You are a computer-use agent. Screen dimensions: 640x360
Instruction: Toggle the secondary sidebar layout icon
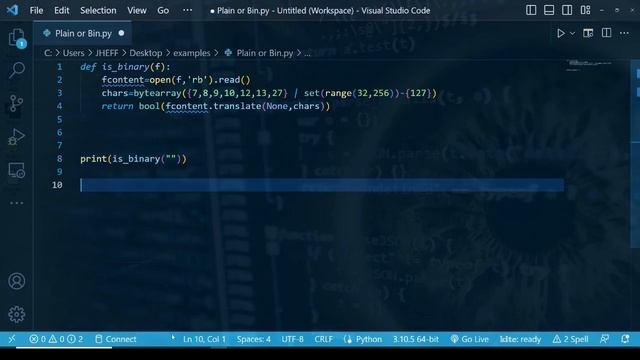(567, 10)
